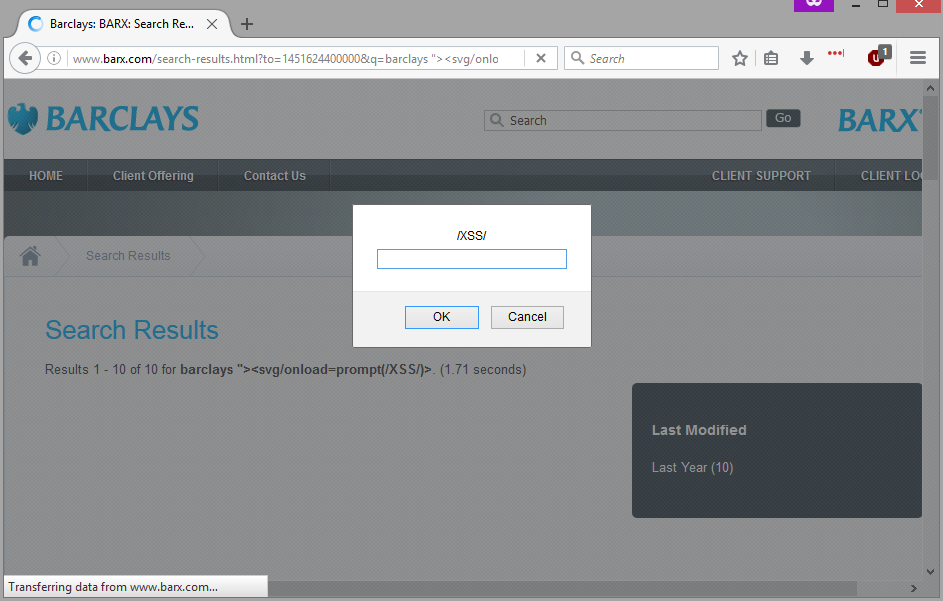Dismiss the prompt with Cancel
Image resolution: width=943 pixels, height=601 pixels.
click(x=527, y=317)
